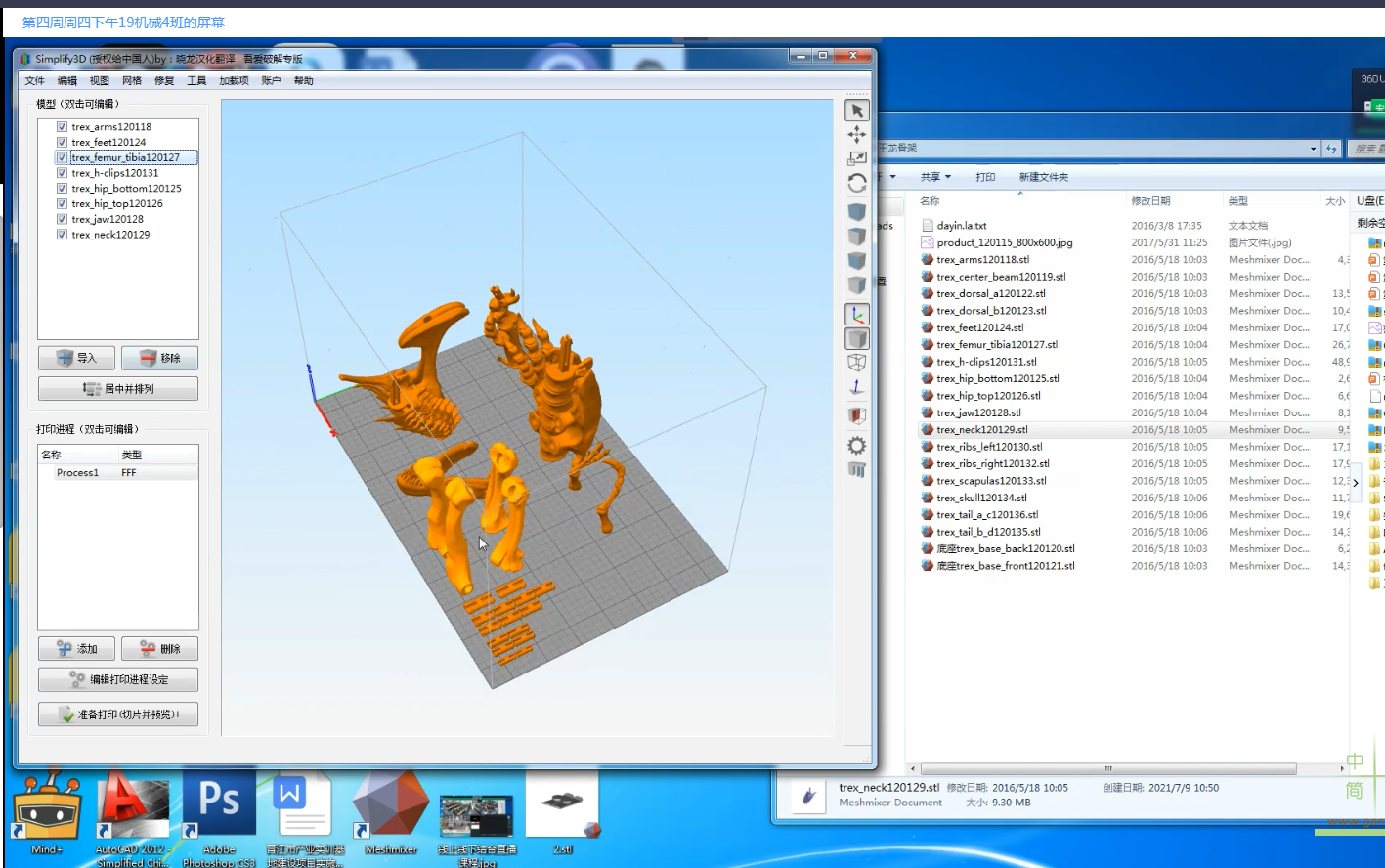
Task: Open the 修复 repair menu
Action: click(x=164, y=81)
